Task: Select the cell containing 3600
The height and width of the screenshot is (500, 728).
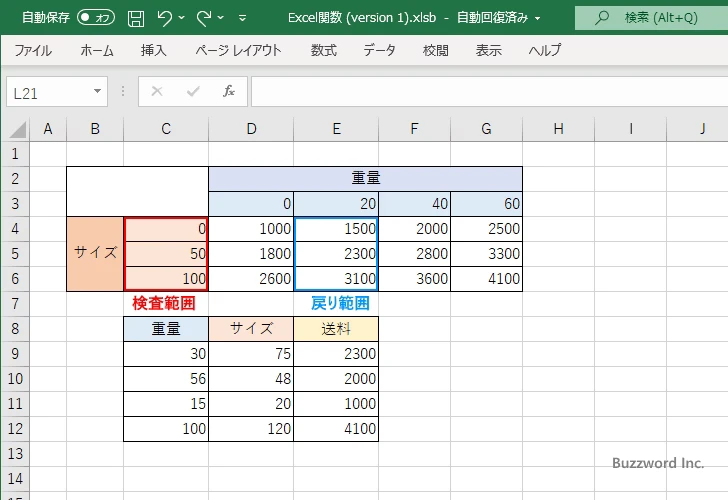Action: (415, 279)
